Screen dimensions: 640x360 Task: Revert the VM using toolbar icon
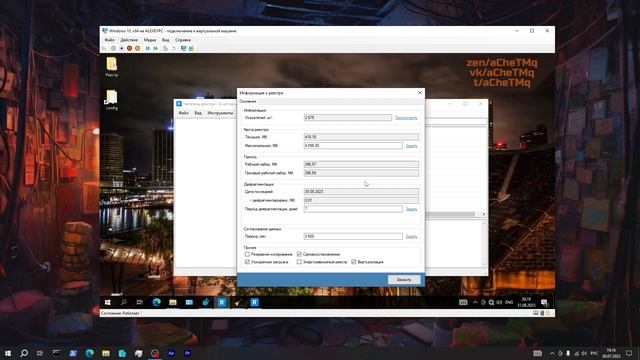[173, 48]
